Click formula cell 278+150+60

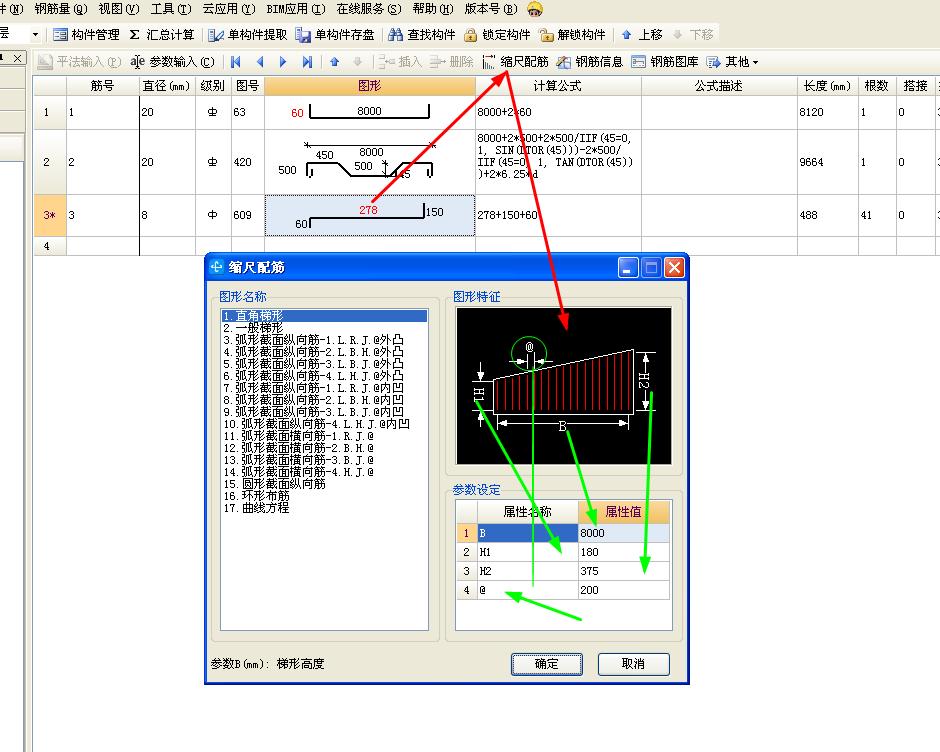click(x=558, y=215)
